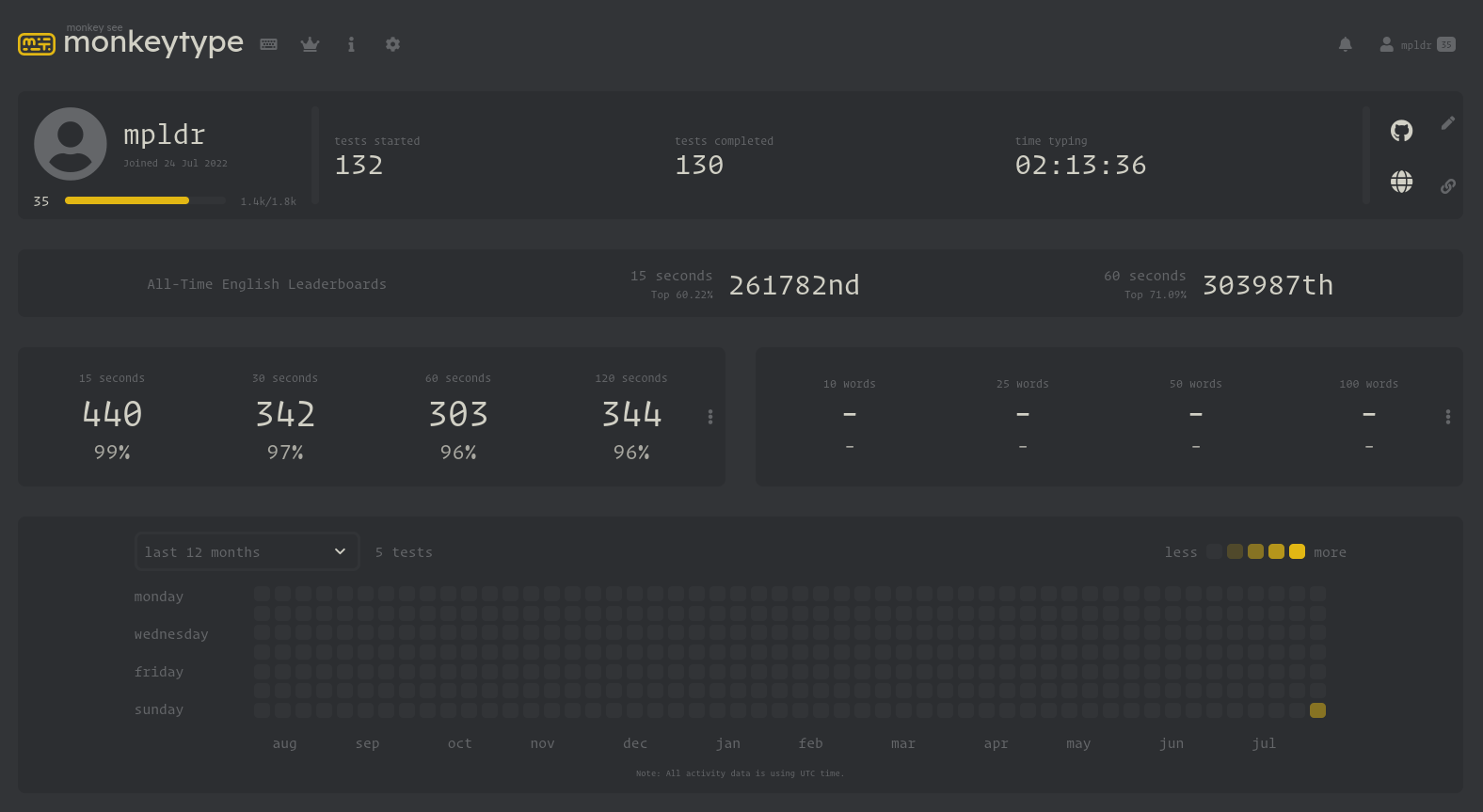This screenshot has height=812, width=1483.
Task: Open the mpldr account menu
Action: point(1417,44)
